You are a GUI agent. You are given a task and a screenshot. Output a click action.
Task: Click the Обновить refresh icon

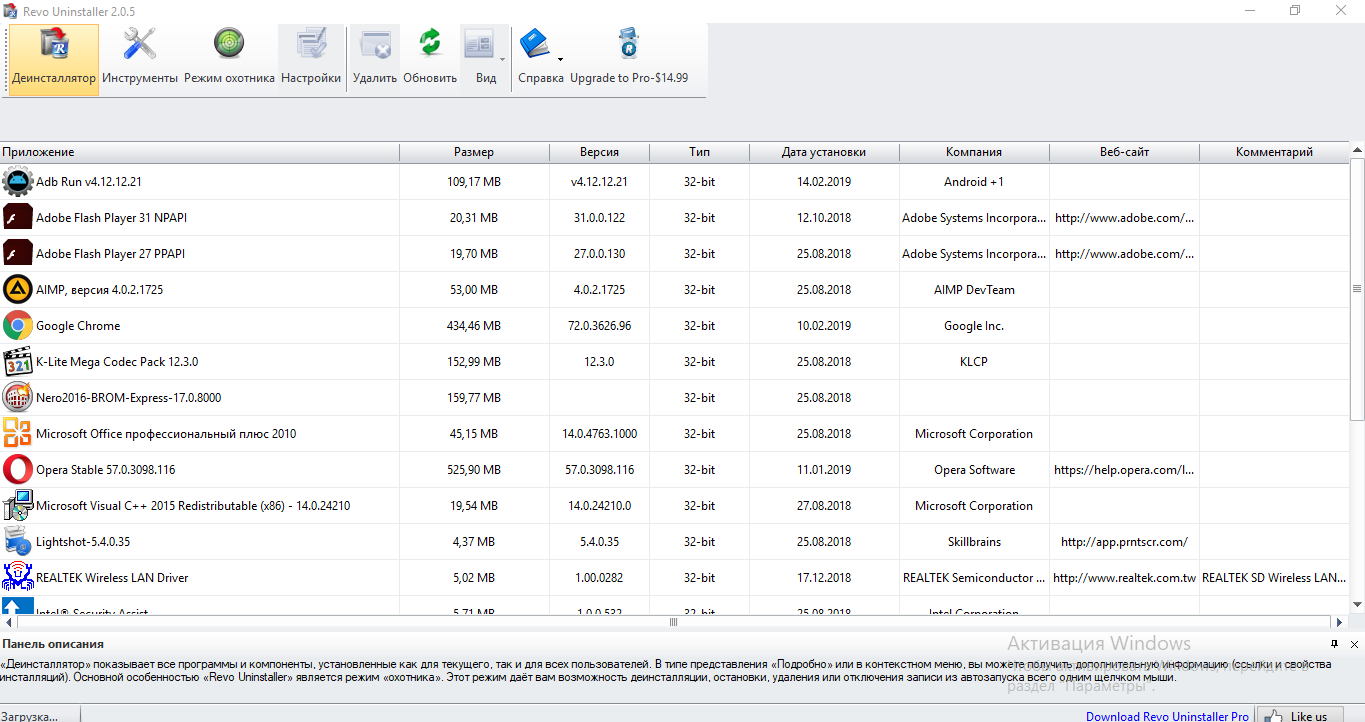430,57
